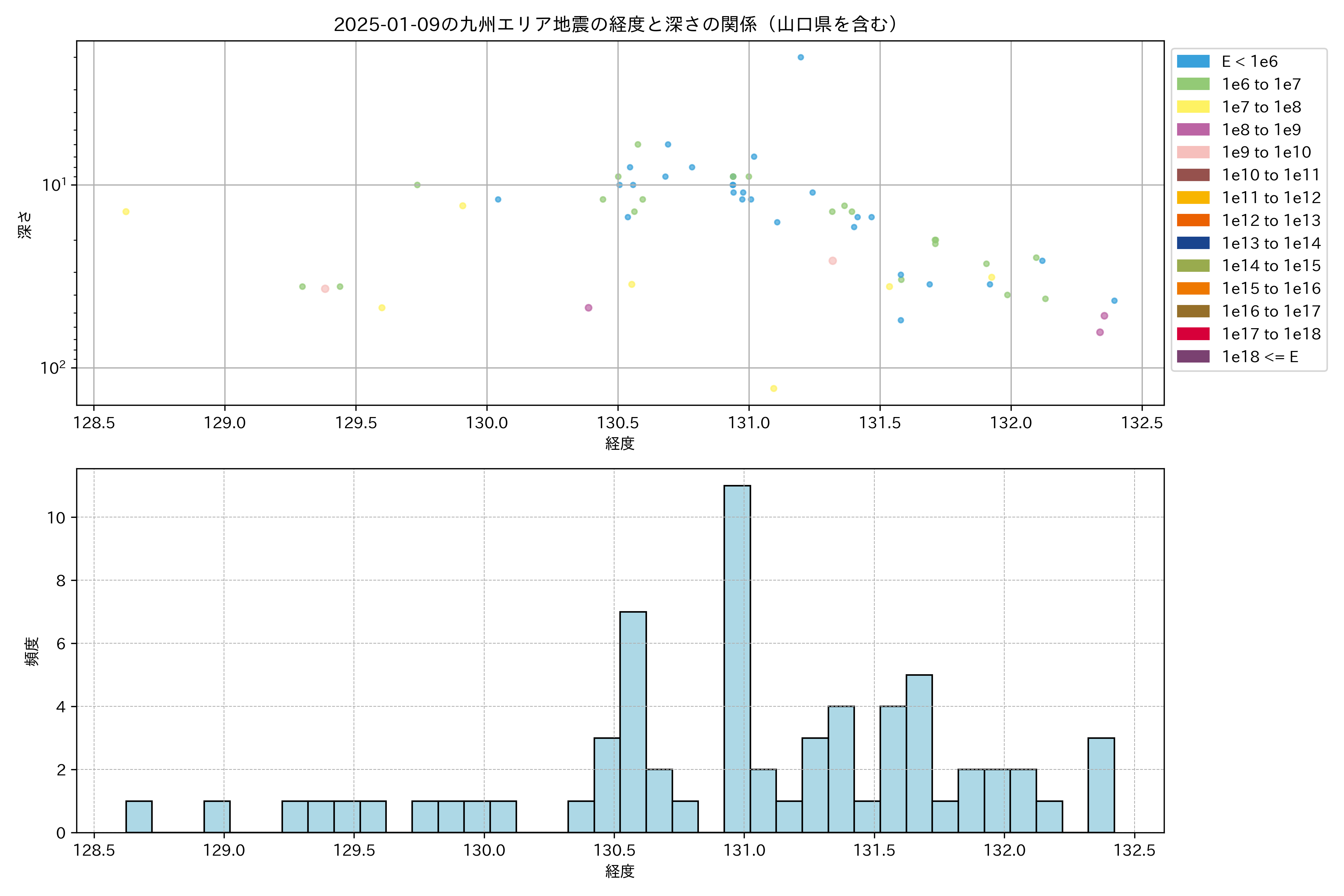The width and height of the screenshot is (1344, 896).
Task: Click the leftmost yellow scatter point
Action: (x=126, y=211)
